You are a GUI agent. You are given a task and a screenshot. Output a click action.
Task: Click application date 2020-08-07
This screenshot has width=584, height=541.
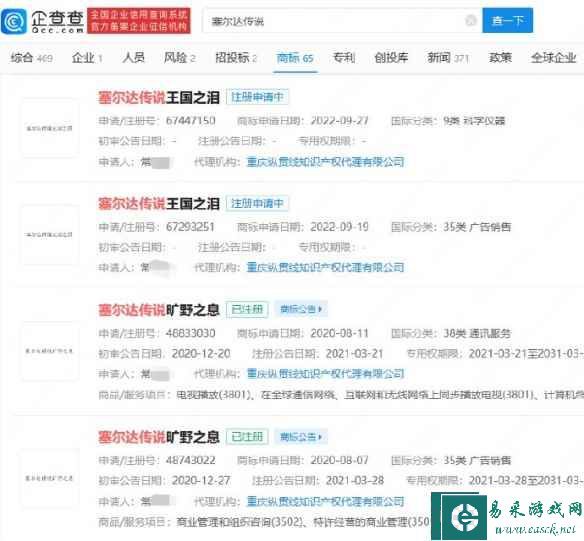tap(339, 461)
